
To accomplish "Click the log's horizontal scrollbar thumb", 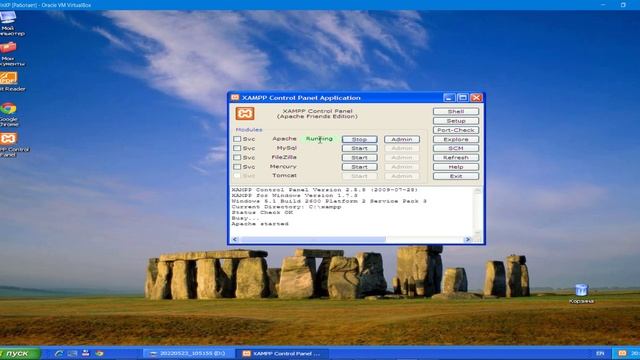I will coord(312,239).
